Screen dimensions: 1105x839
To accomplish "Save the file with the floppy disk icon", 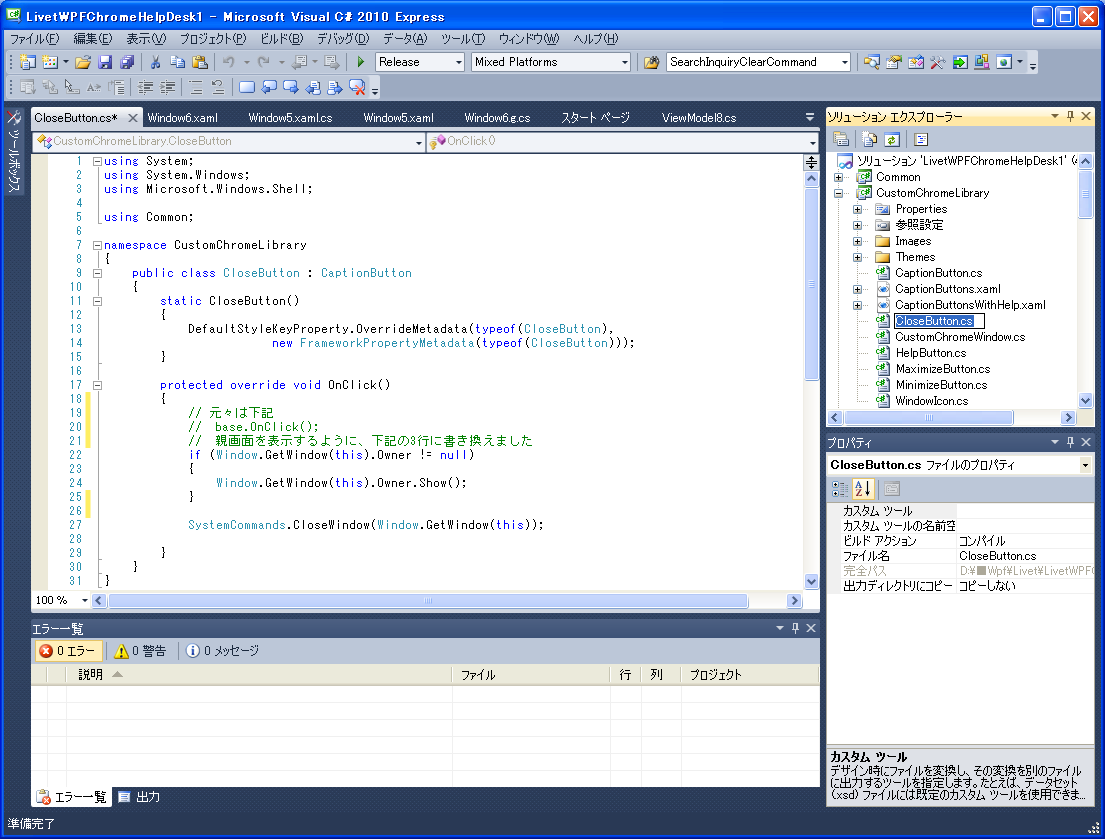I will 105,62.
